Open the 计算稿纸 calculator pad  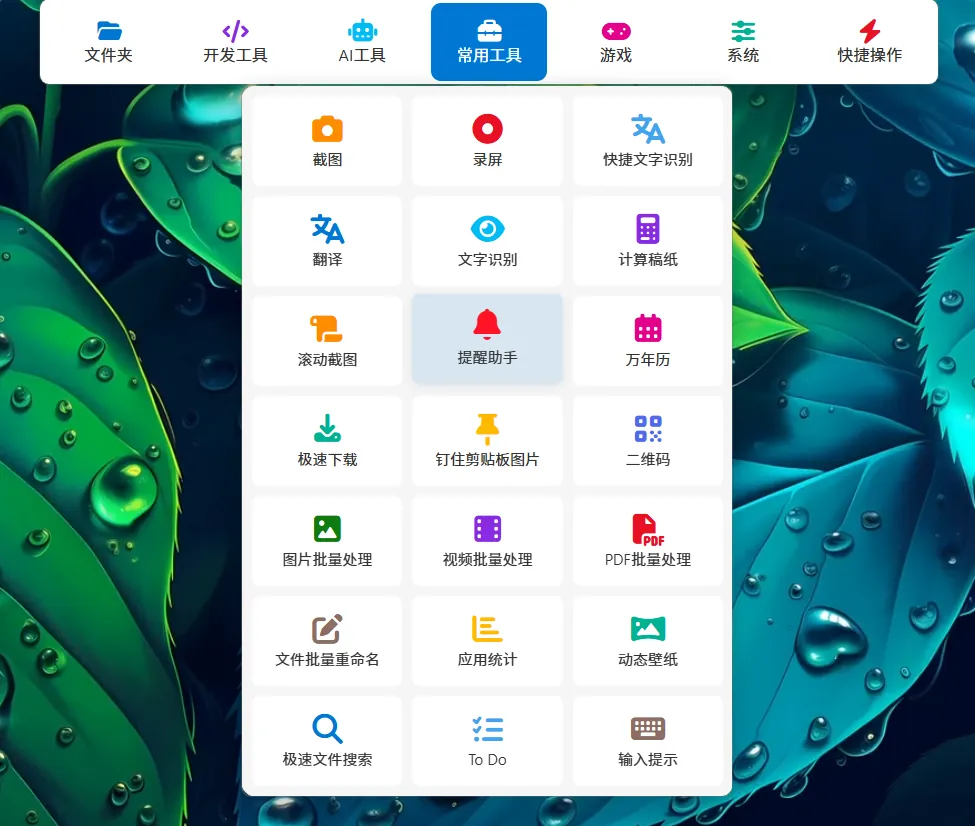(x=648, y=241)
